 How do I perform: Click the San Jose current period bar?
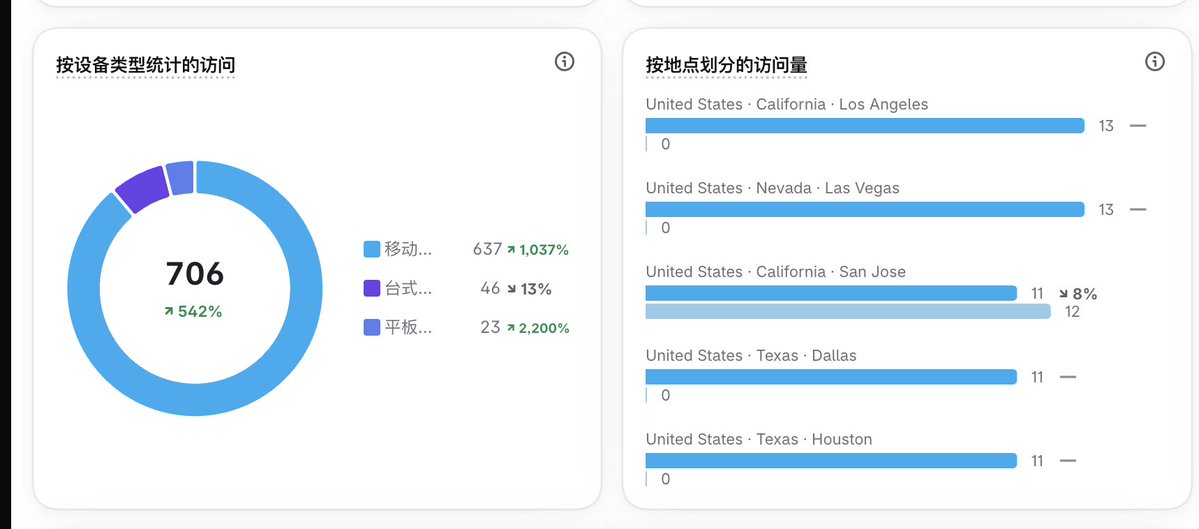(831, 294)
